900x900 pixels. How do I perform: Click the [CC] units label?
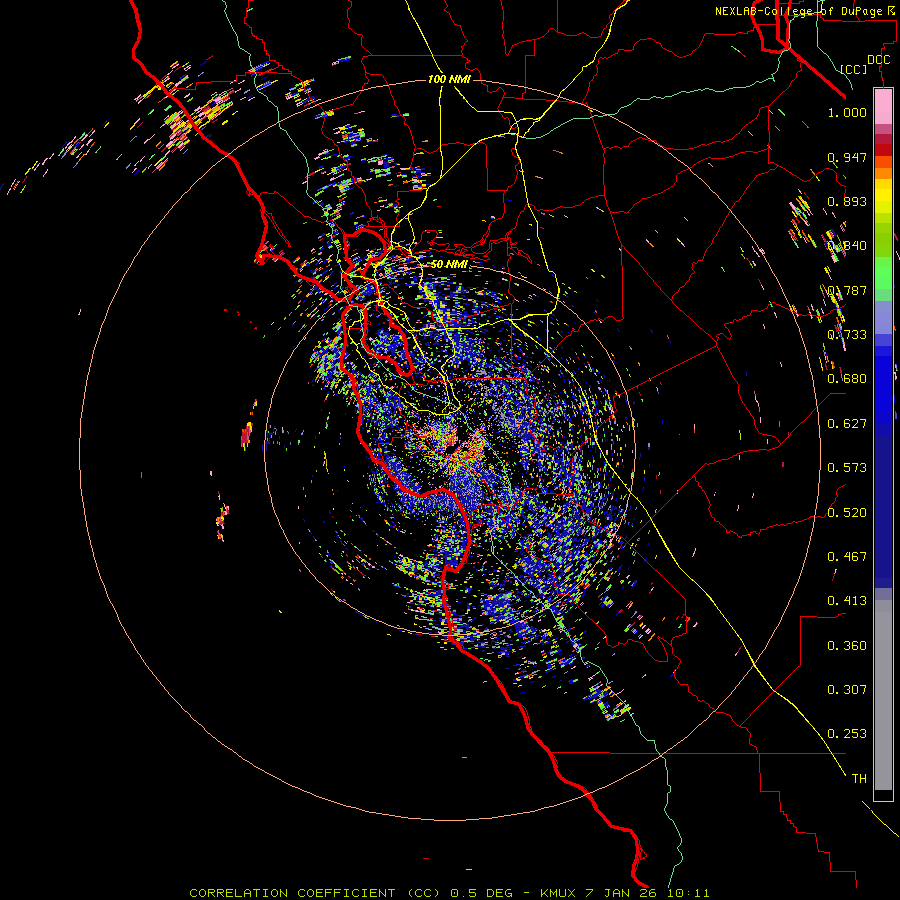pyautogui.click(x=854, y=69)
